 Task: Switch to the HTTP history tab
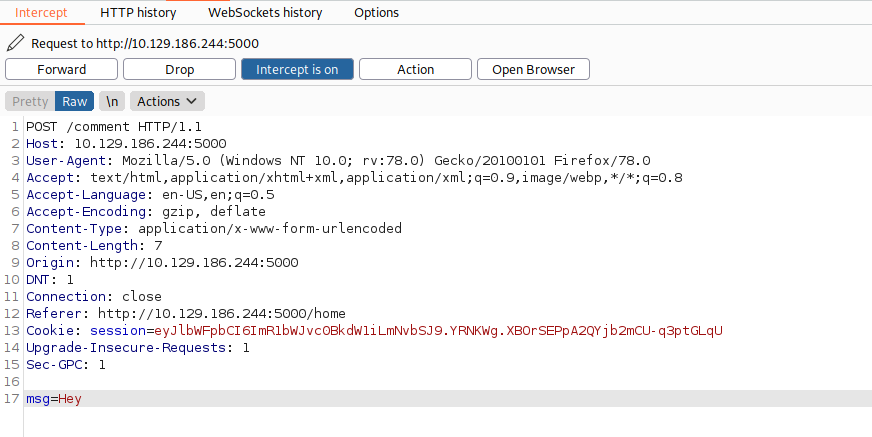click(x=138, y=13)
